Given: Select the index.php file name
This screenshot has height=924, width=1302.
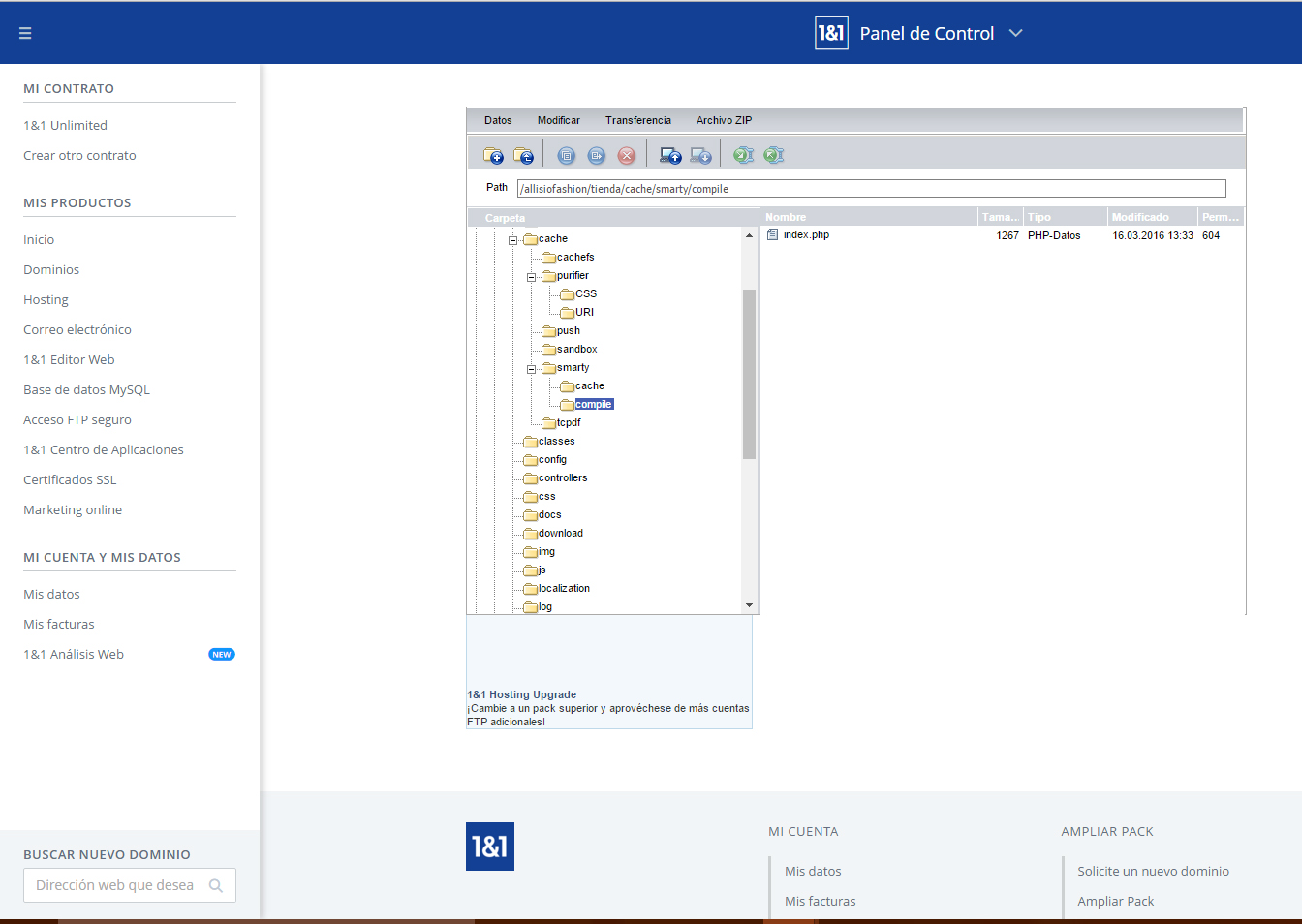Looking at the screenshot, I should click(x=806, y=234).
